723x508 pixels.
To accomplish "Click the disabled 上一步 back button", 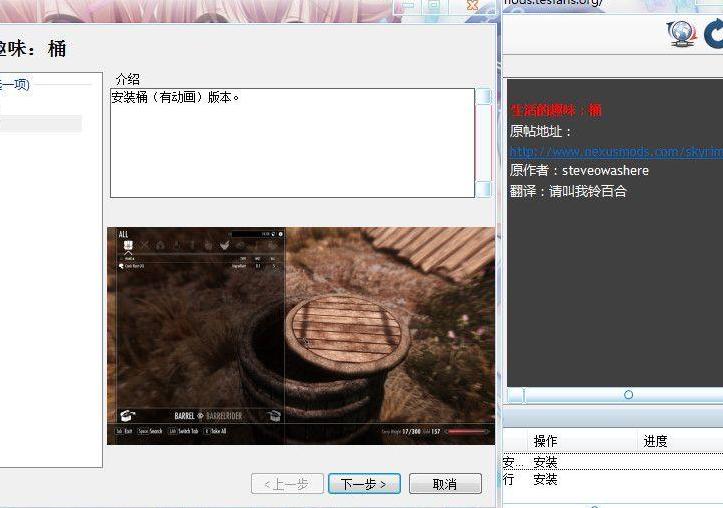I will 287,484.
